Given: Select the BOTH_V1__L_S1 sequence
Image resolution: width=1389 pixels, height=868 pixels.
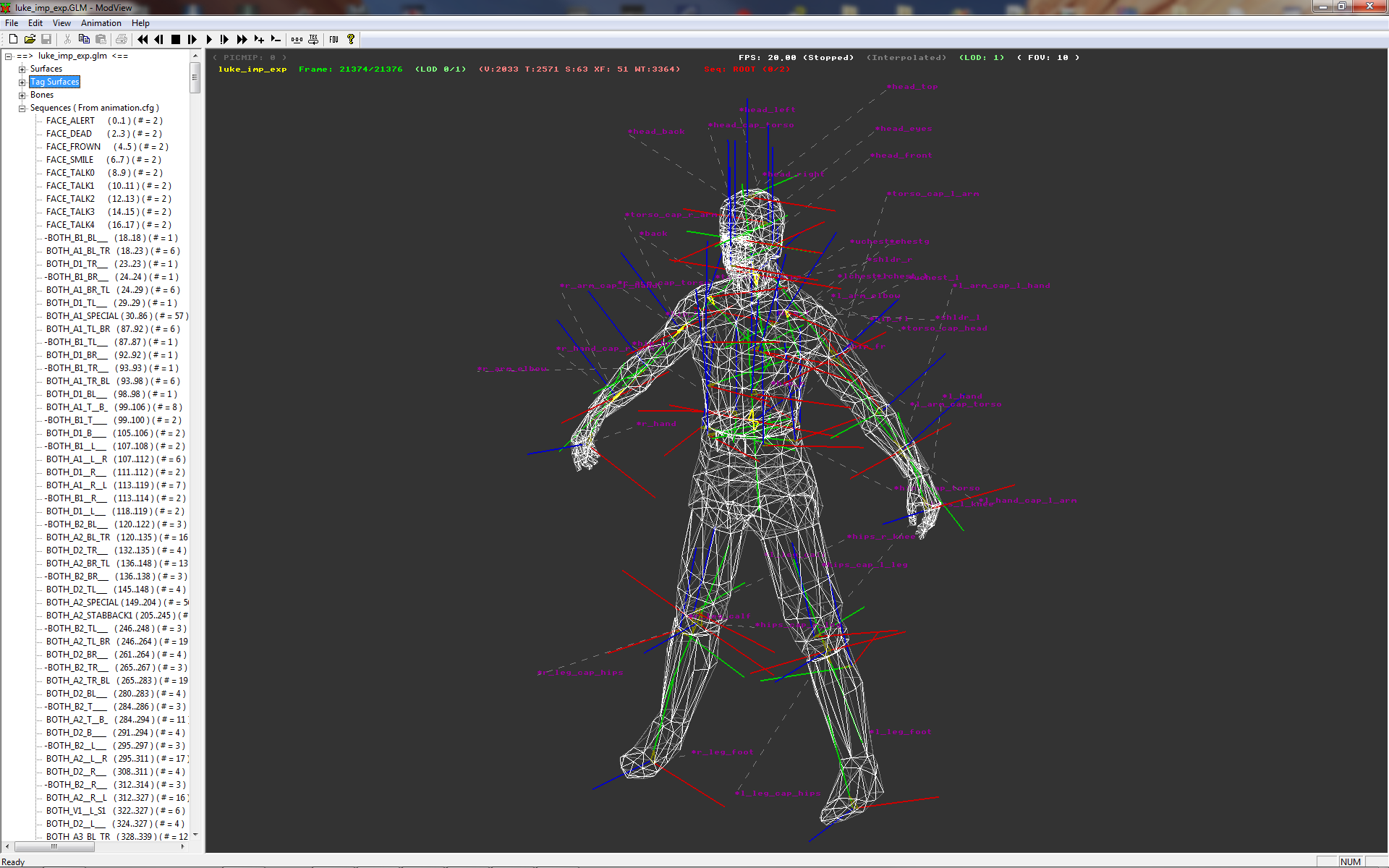Looking at the screenshot, I should [x=116, y=811].
